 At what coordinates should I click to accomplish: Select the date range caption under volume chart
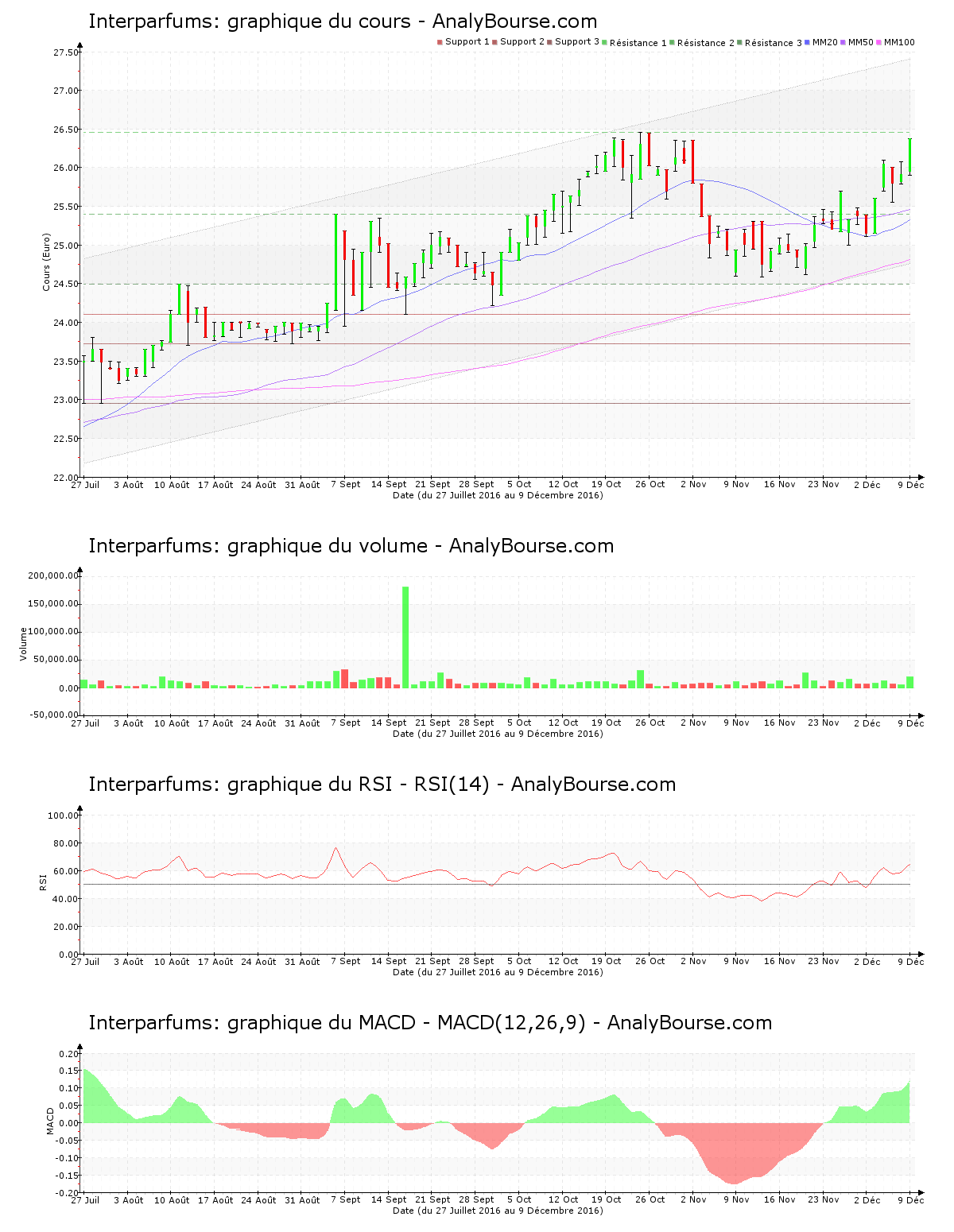click(498, 734)
